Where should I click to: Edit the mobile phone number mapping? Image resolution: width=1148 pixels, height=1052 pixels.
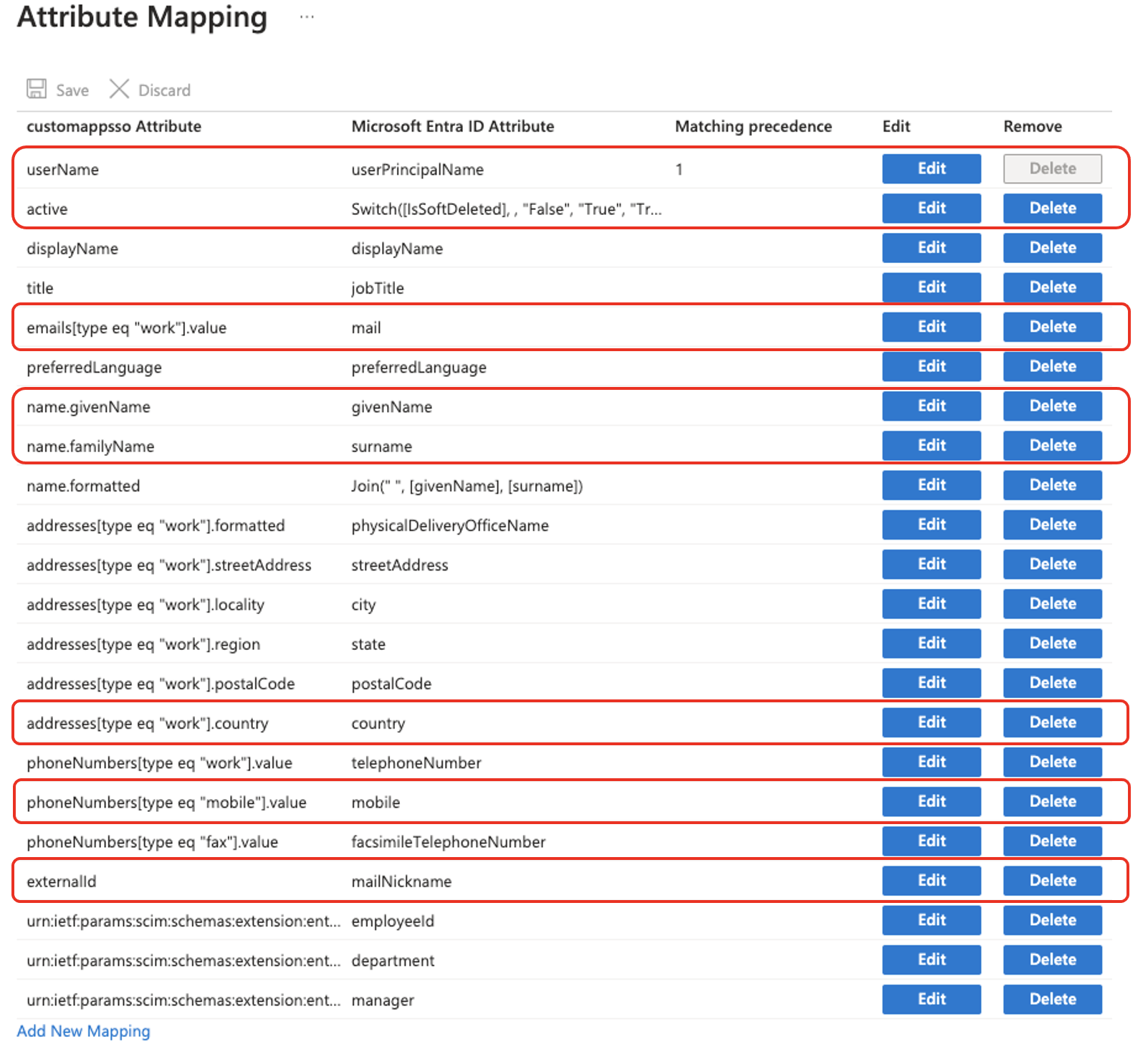coord(931,801)
